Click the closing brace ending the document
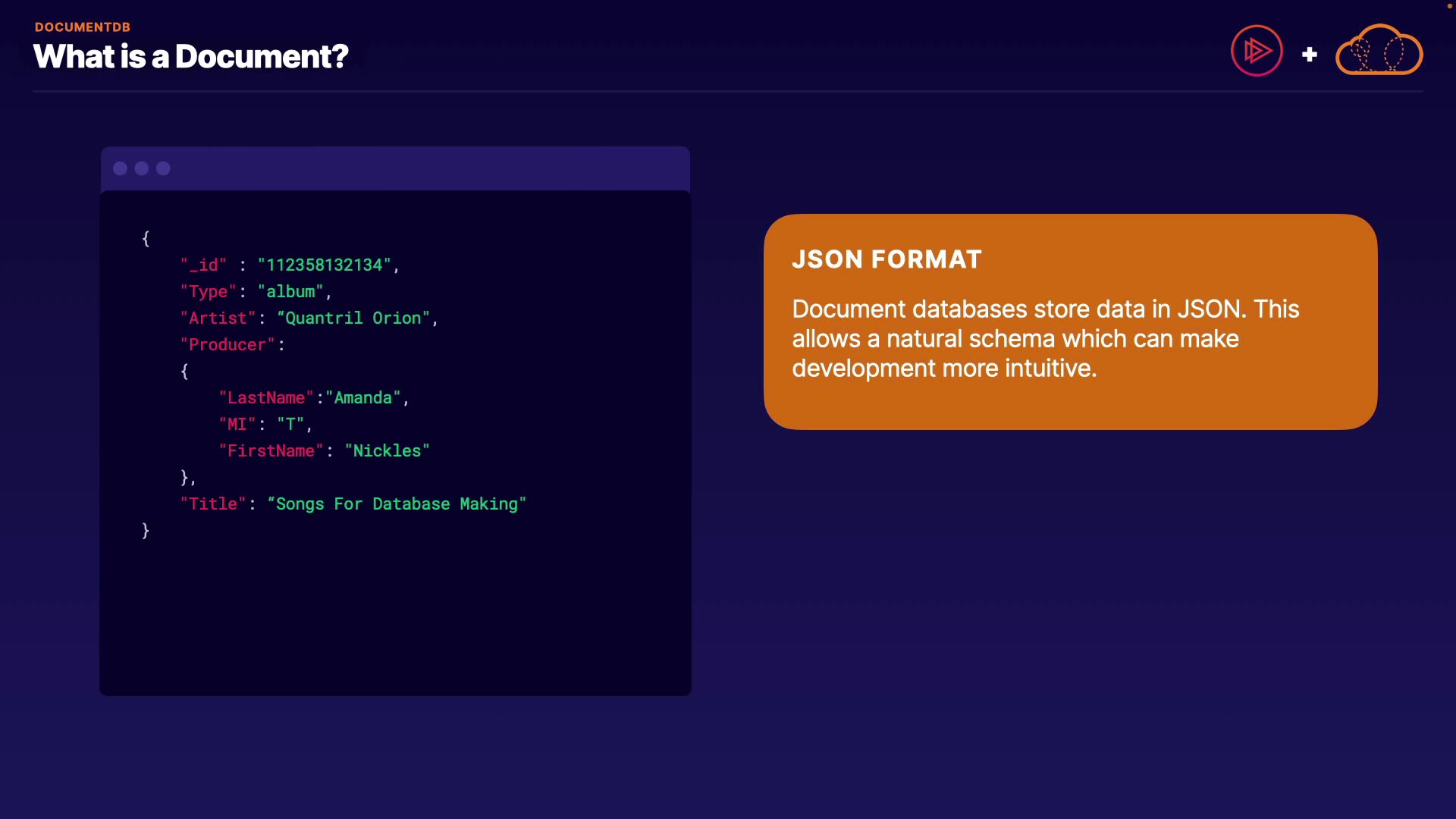The width and height of the screenshot is (1456, 819). point(146,530)
